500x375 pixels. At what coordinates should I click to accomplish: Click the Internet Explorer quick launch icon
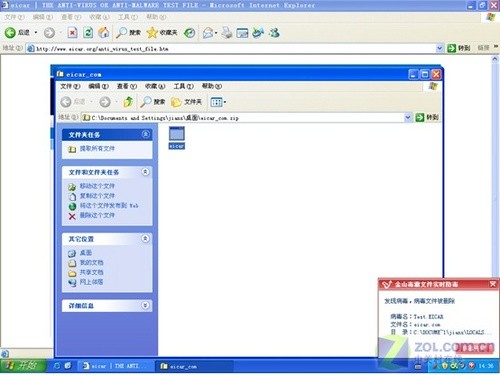(57, 366)
